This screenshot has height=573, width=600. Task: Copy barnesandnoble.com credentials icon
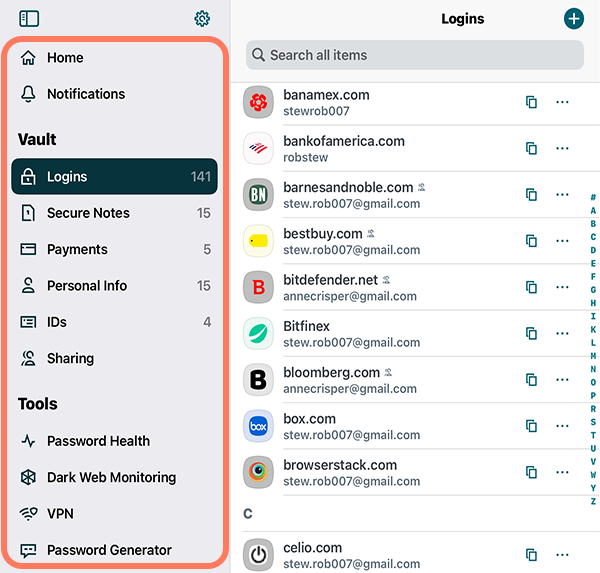coord(531,195)
